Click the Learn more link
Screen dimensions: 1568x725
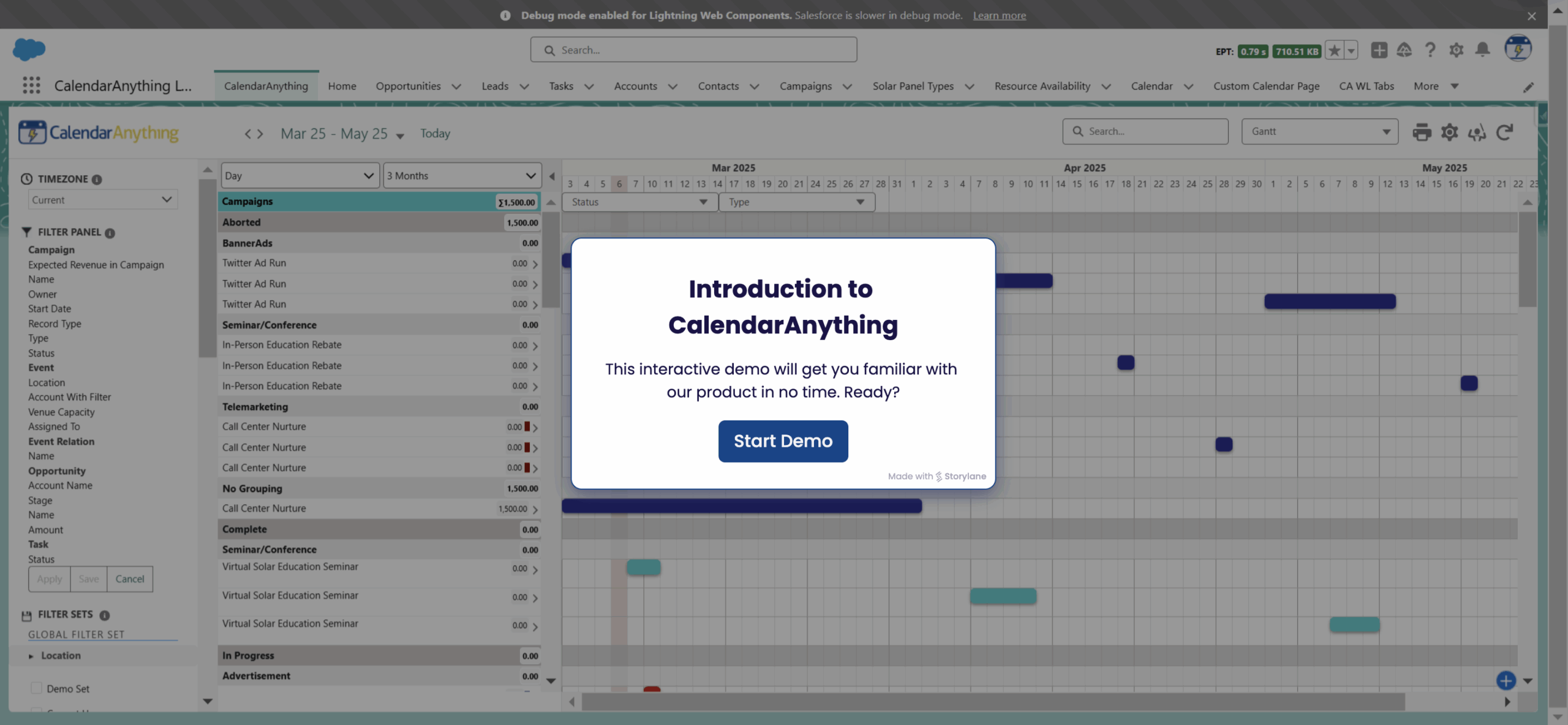click(x=999, y=15)
